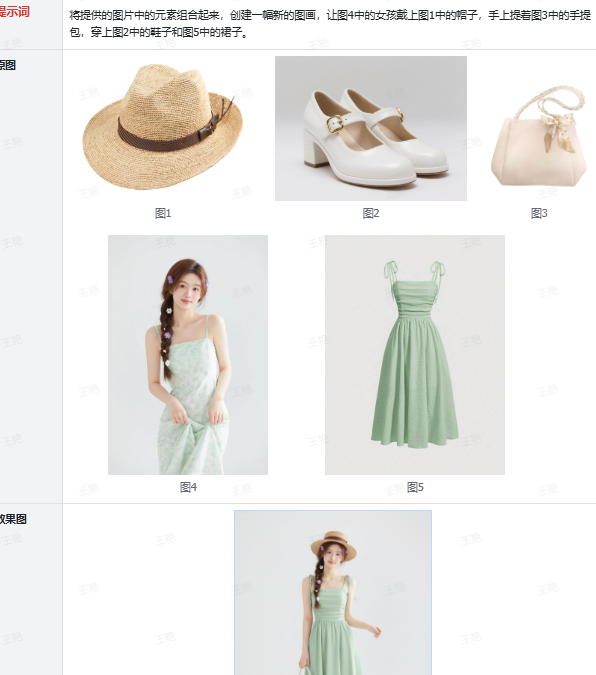Click the prompt text paragraph
The width and height of the screenshot is (596, 675).
pyautogui.click(x=330, y=24)
